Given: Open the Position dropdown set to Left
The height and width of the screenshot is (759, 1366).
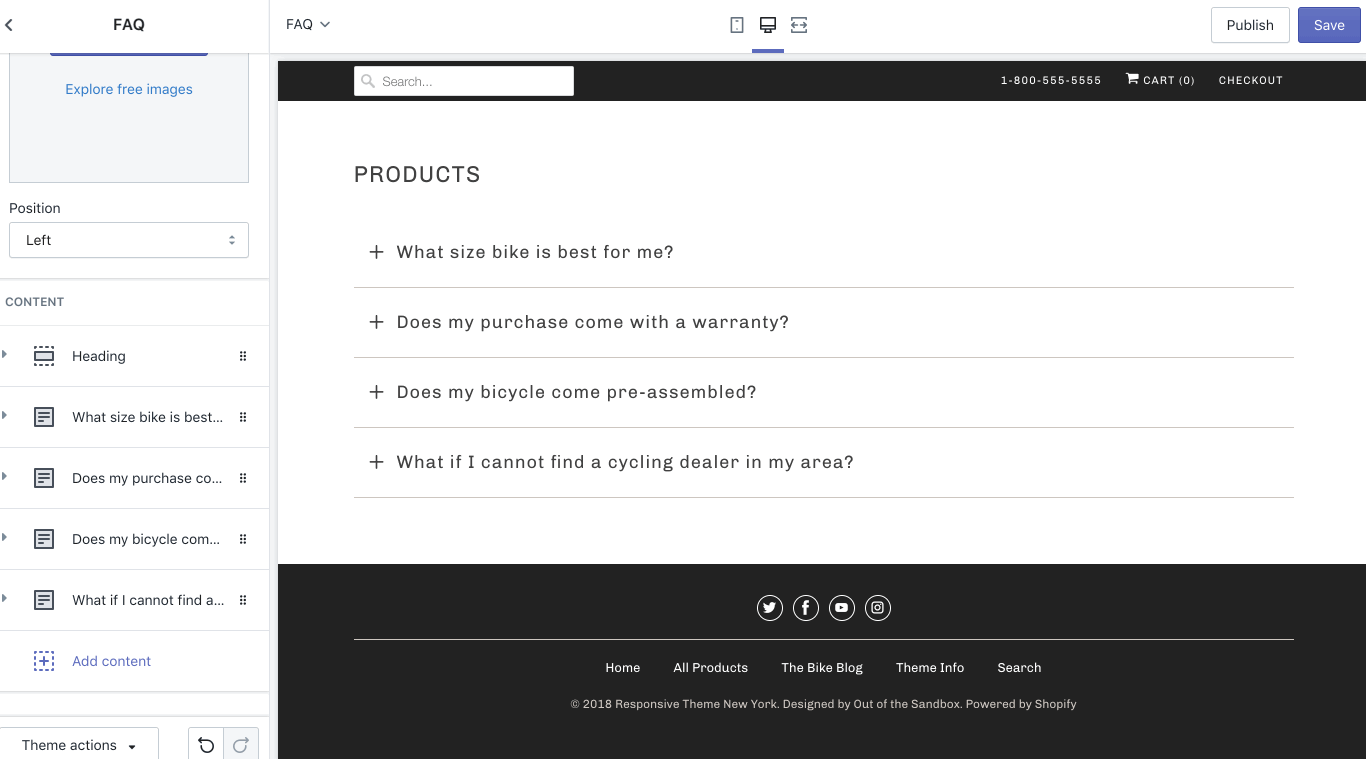Looking at the screenshot, I should tap(129, 240).
